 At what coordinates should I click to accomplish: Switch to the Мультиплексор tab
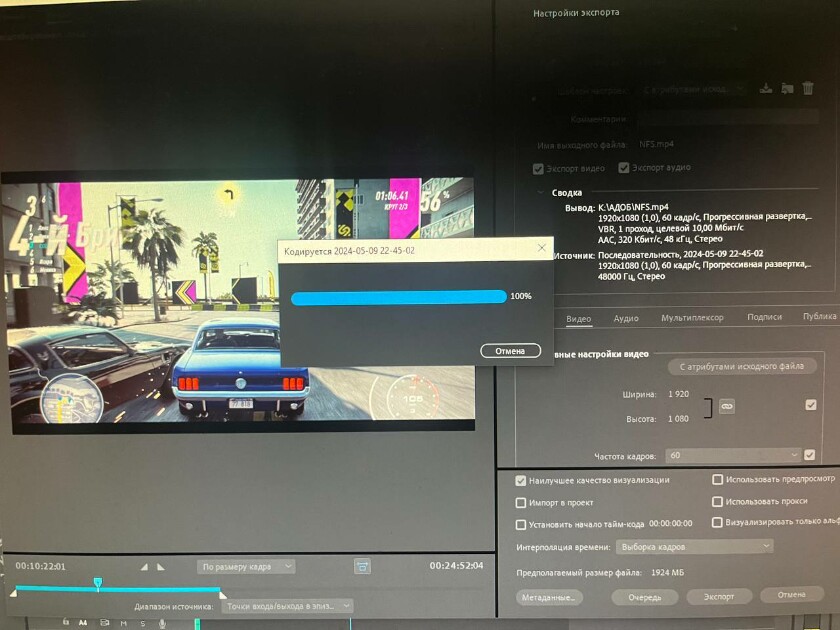692,318
